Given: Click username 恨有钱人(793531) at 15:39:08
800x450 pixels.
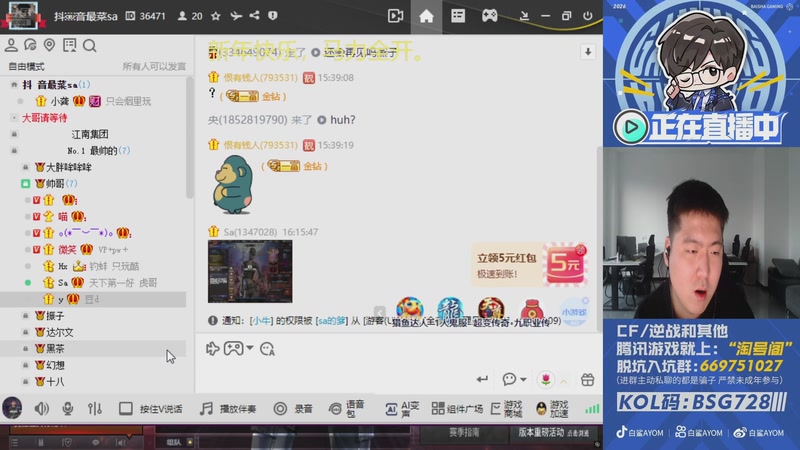Looking at the screenshot, I should click(260, 78).
